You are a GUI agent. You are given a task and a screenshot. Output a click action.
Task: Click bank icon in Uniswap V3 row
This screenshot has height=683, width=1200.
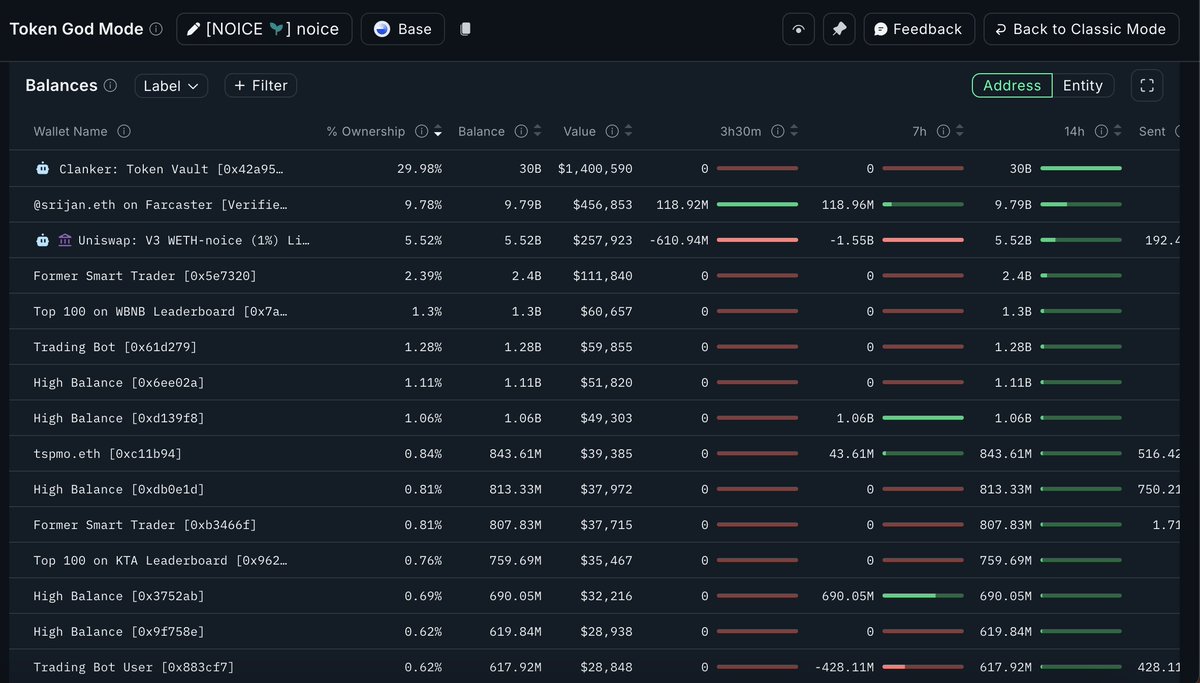65,240
